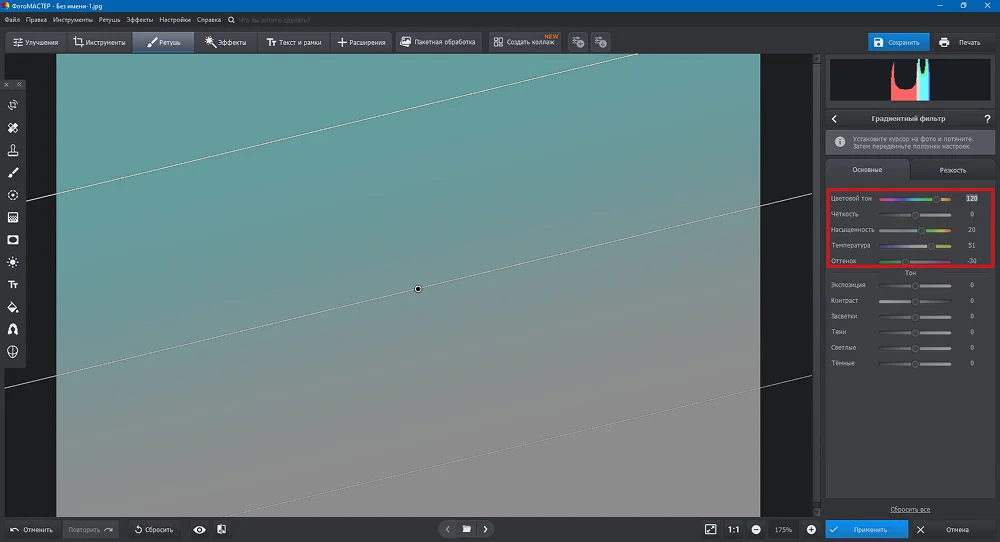
Task: Close the left tool panel with X
Action: (x=7, y=84)
